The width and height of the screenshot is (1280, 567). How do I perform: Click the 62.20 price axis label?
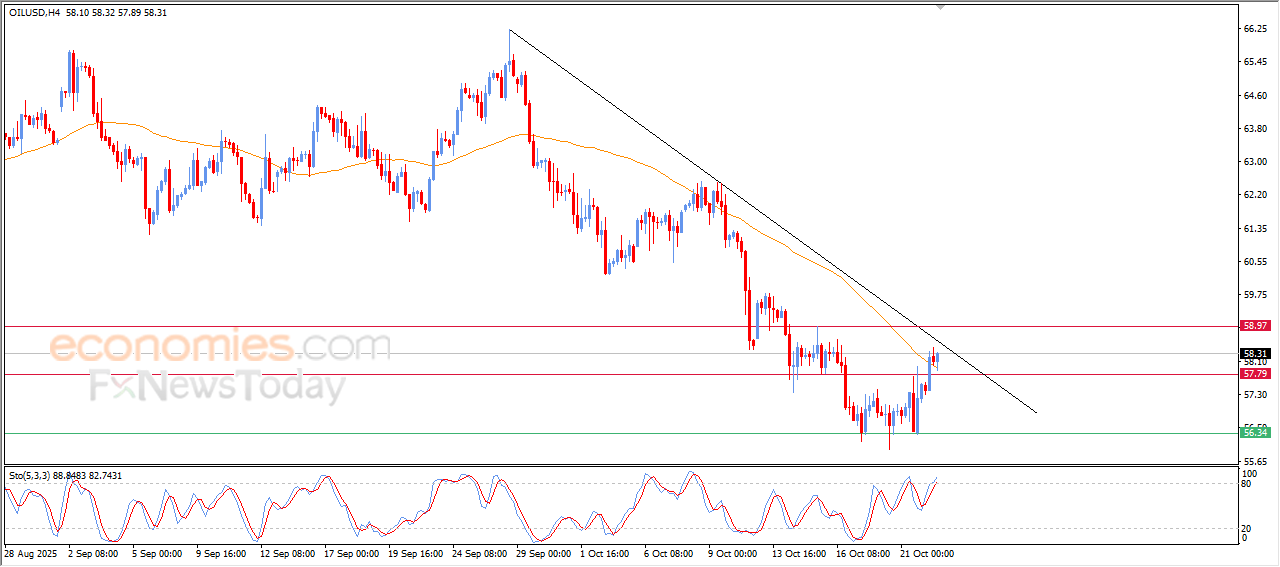tap(1255, 195)
